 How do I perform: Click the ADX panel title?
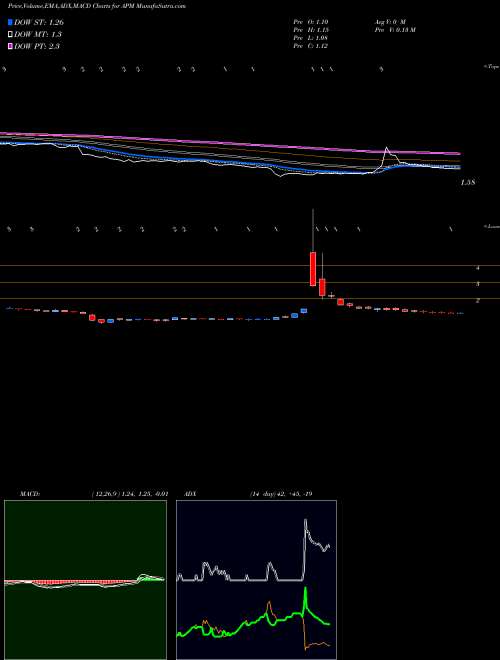[x=191, y=493]
